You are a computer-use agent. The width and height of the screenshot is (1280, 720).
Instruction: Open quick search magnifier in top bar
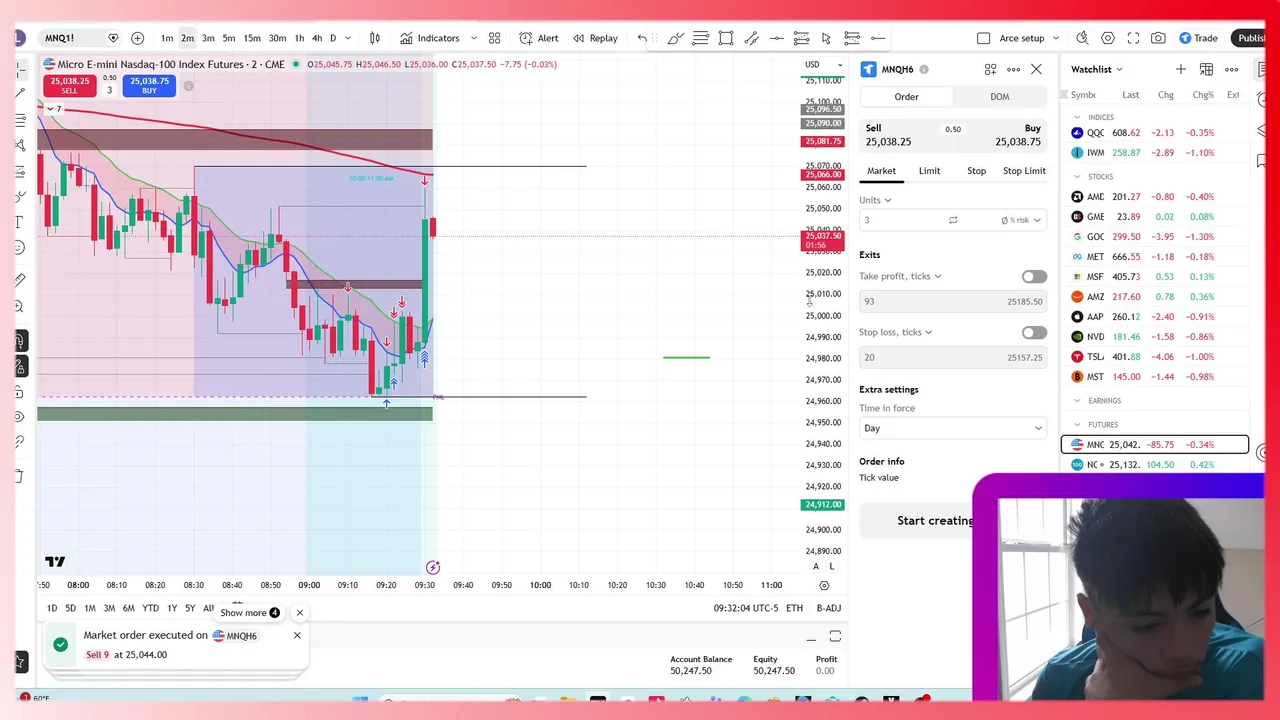(x=1082, y=38)
